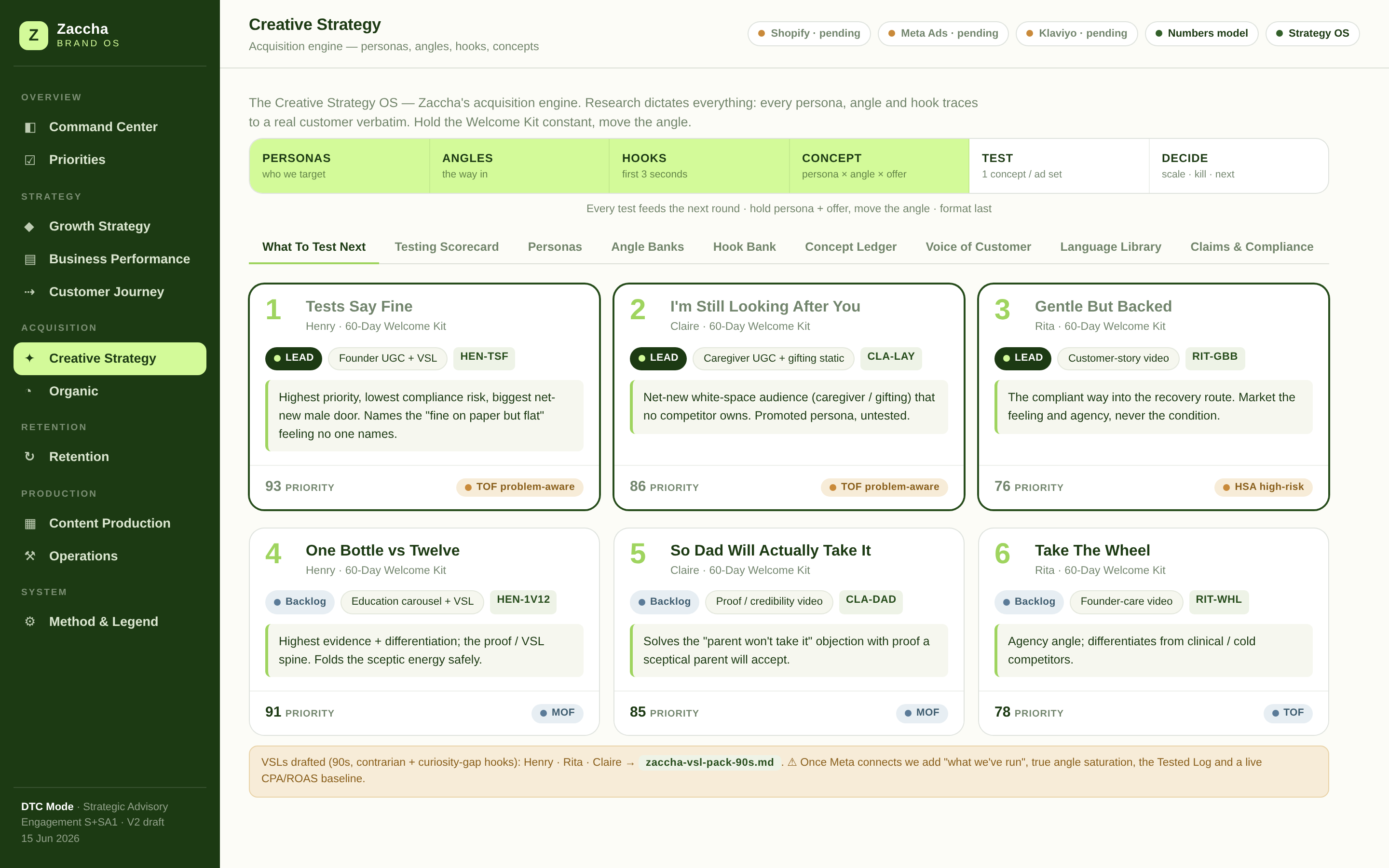
Task: Click the Business Performance list icon
Action: pyautogui.click(x=30, y=259)
